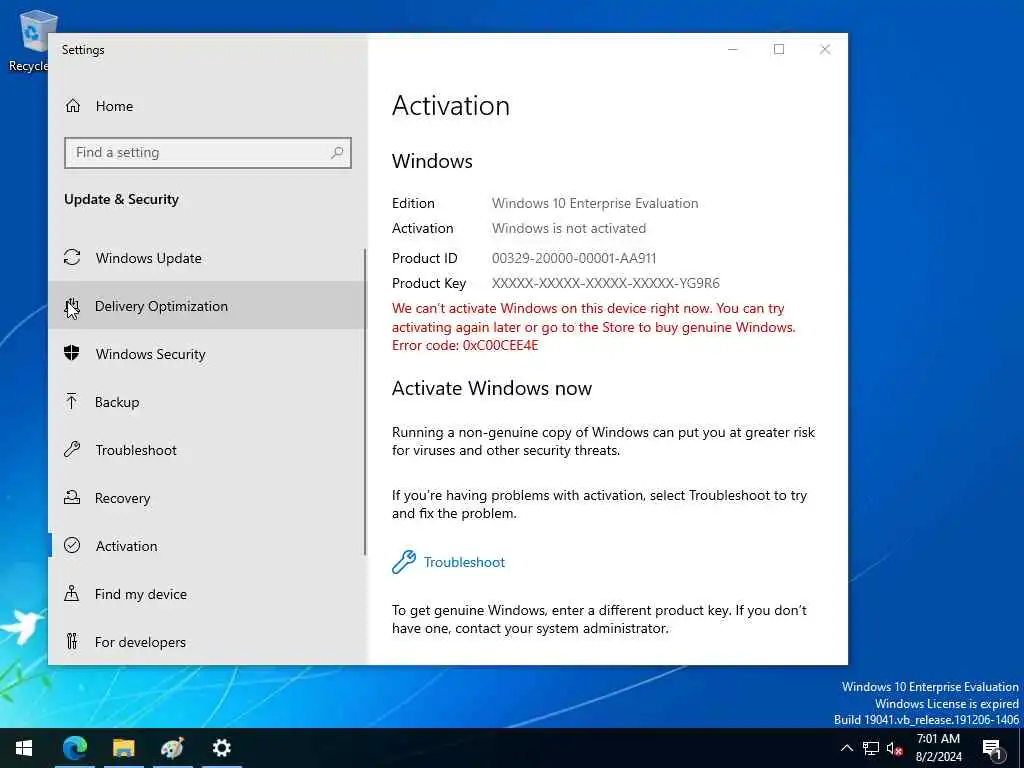Open Troubleshoot page from sidebar
The image size is (1024, 768).
(206, 450)
